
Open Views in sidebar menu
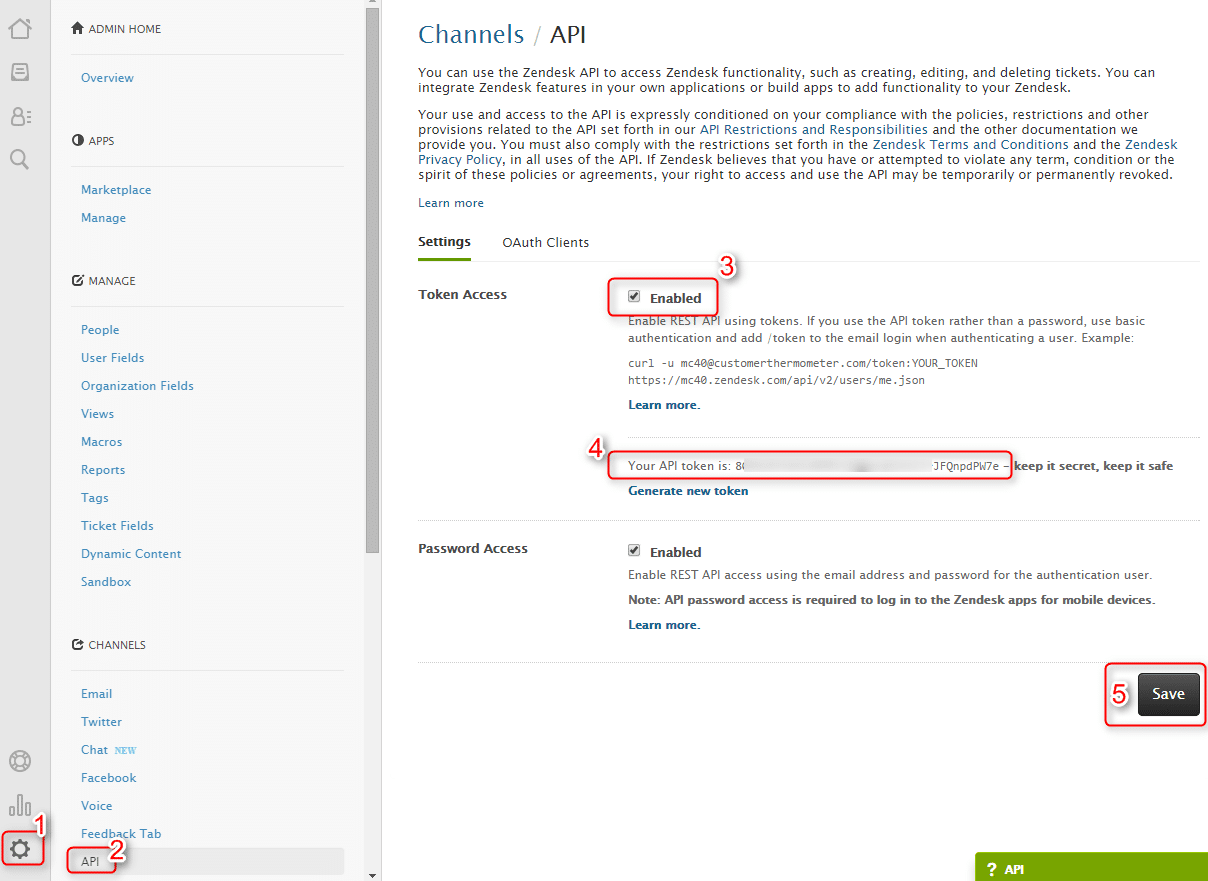(98, 414)
